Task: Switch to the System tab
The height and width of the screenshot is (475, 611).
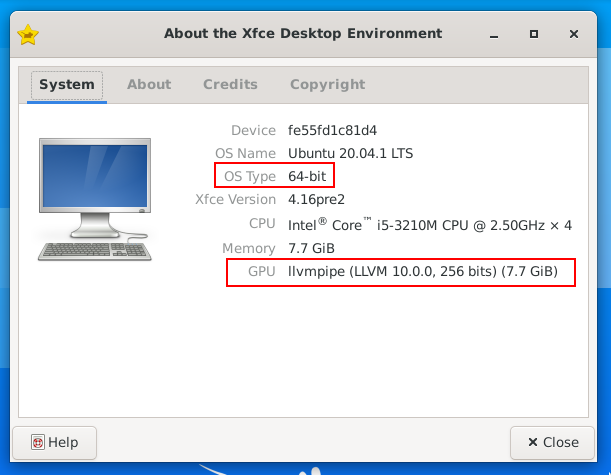Action: coord(67,85)
